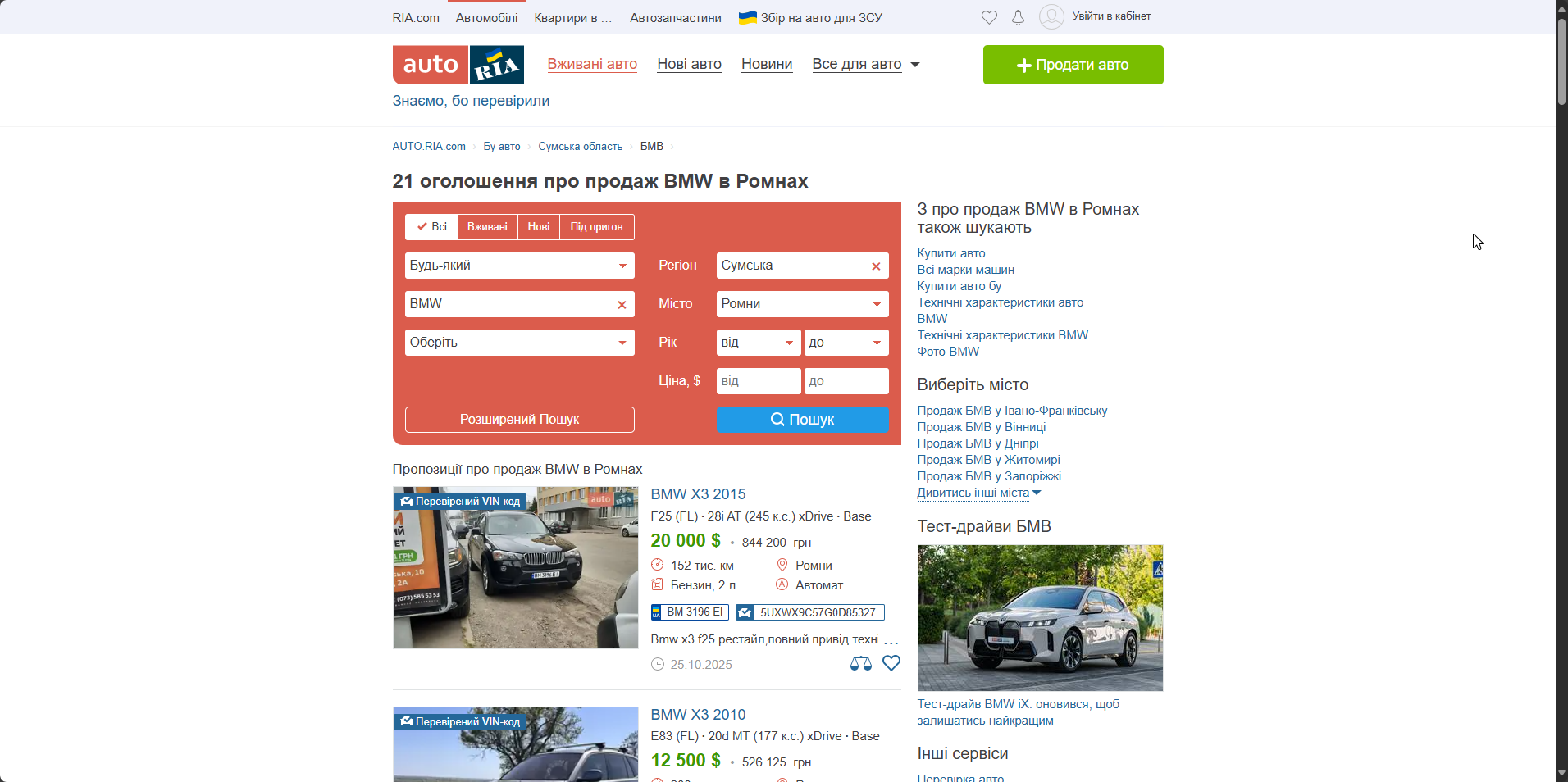1568x782 pixels.
Task: Open Технічні характеристики BMW link
Action: (1003, 335)
